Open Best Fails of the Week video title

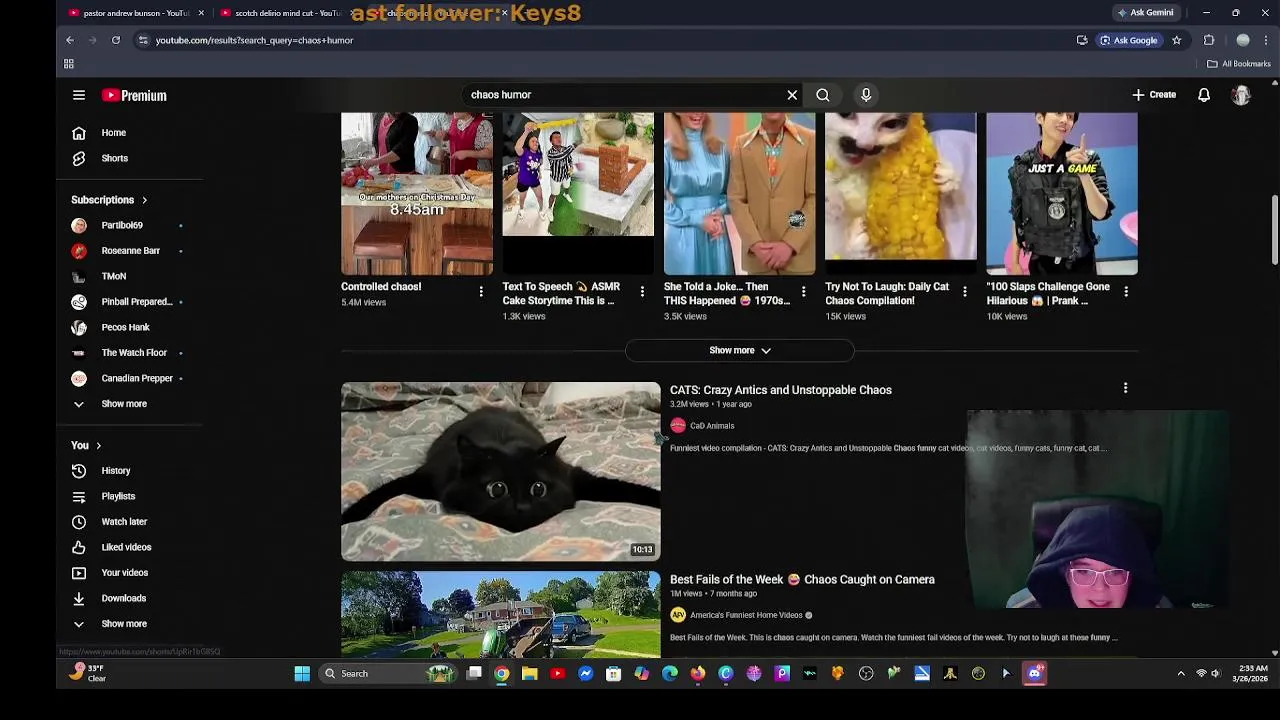[802, 580]
